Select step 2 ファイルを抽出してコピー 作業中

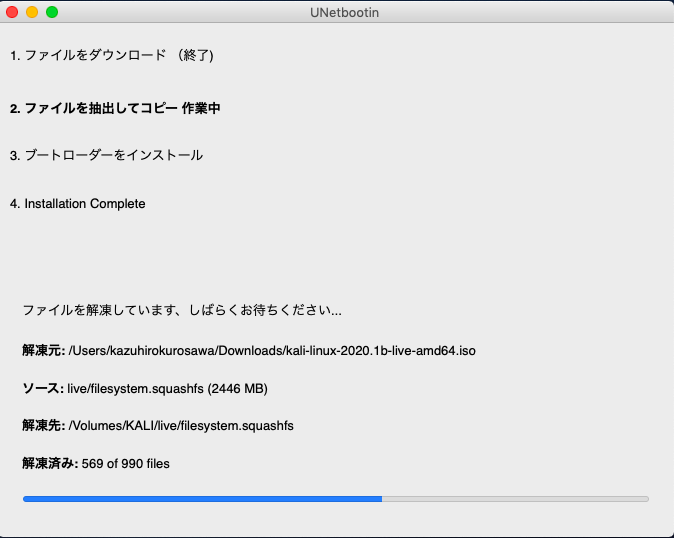point(115,108)
